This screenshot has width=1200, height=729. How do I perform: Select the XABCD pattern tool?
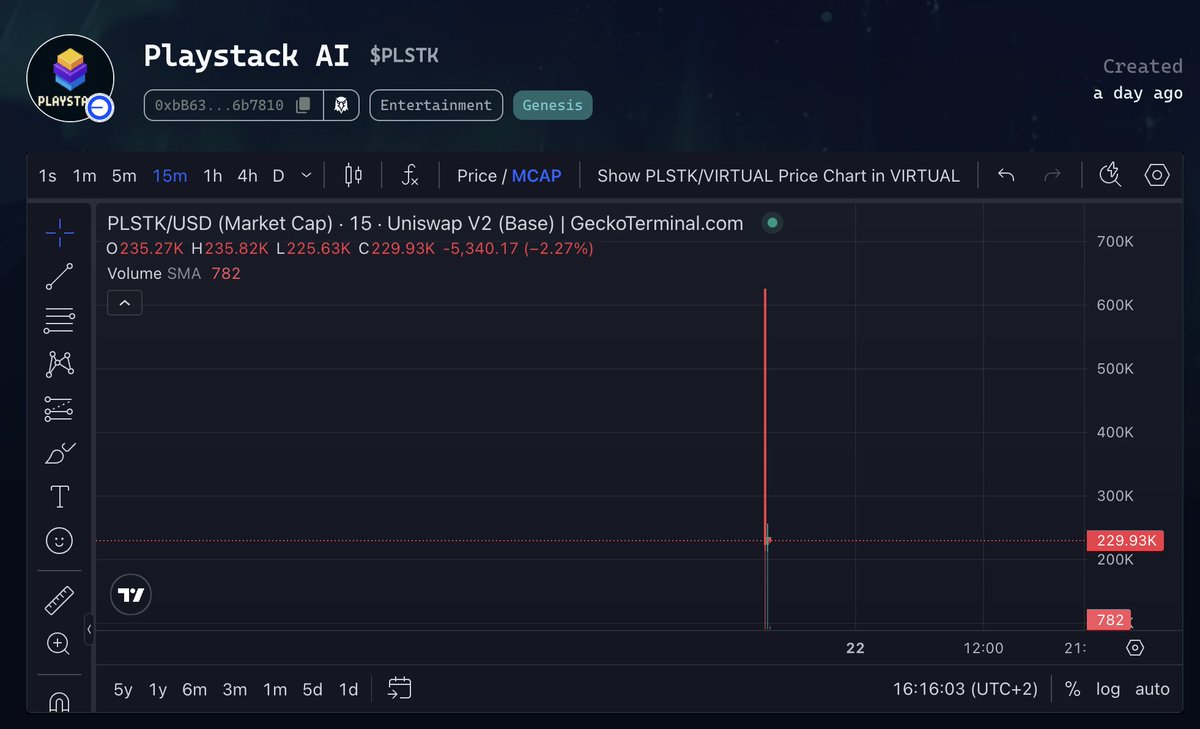click(59, 364)
